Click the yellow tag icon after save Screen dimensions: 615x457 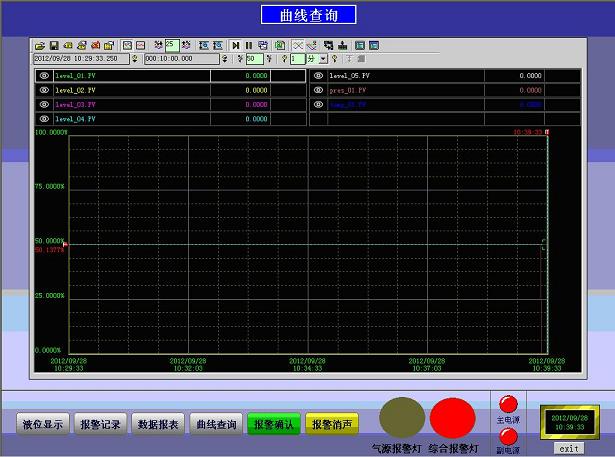[68, 46]
